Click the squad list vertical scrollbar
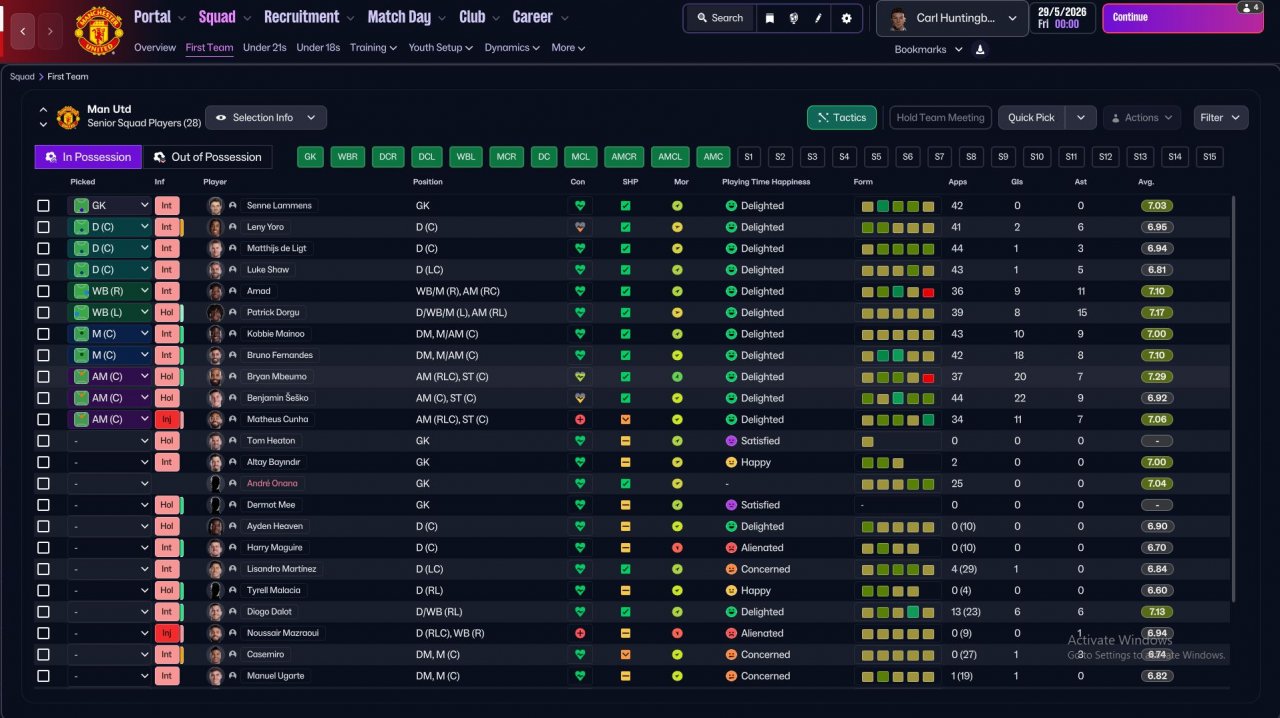 tap(1232, 398)
